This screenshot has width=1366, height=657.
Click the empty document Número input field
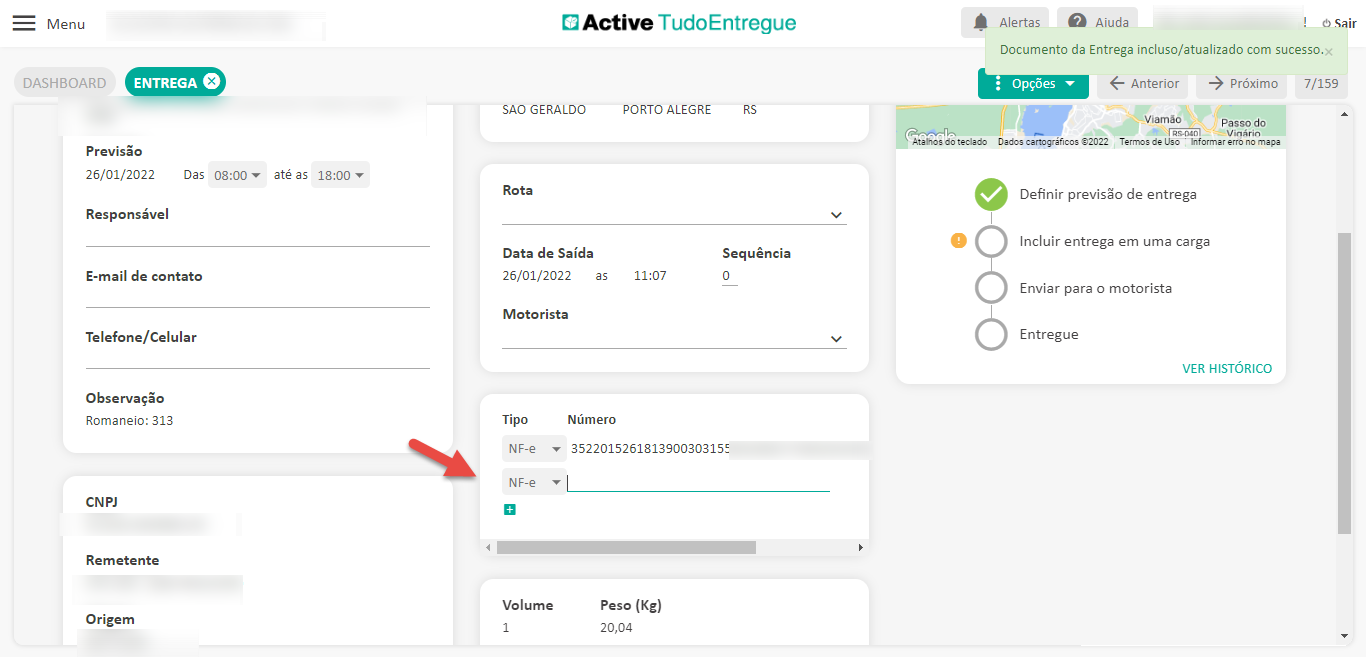click(698, 482)
